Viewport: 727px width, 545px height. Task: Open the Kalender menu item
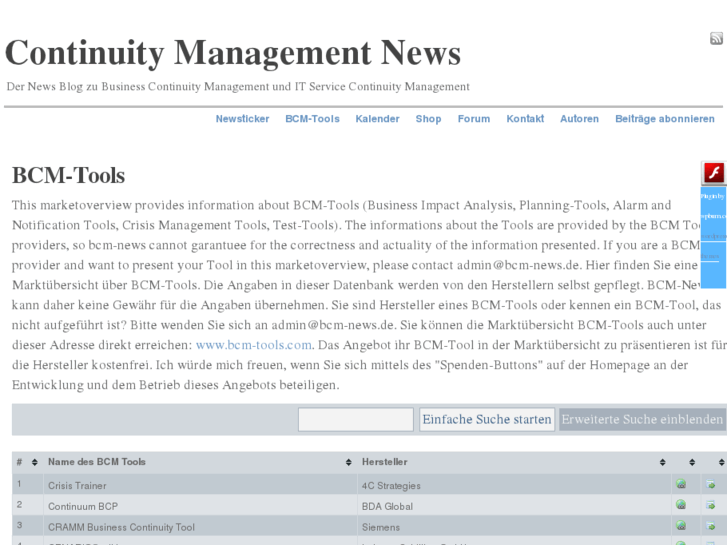(377, 119)
